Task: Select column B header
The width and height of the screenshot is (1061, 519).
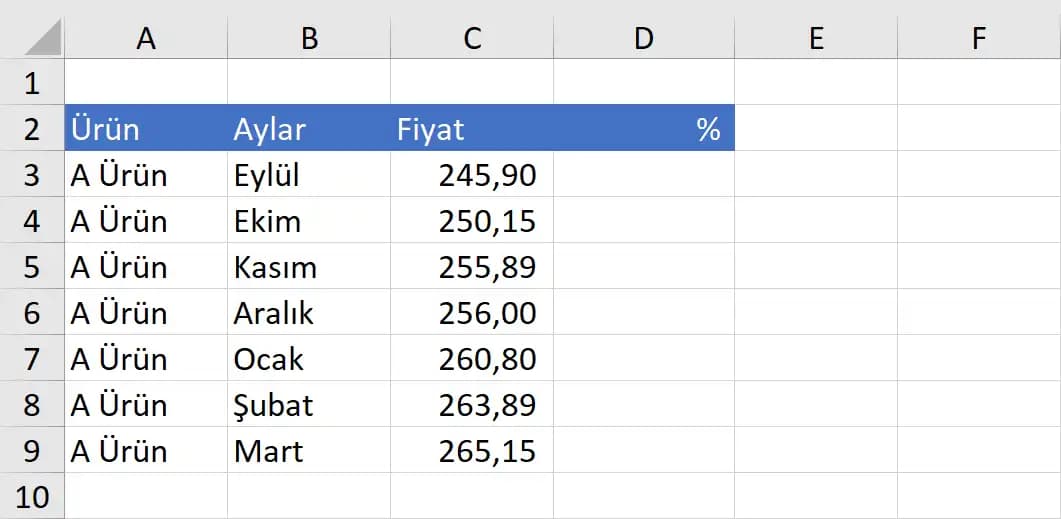Action: pos(309,38)
